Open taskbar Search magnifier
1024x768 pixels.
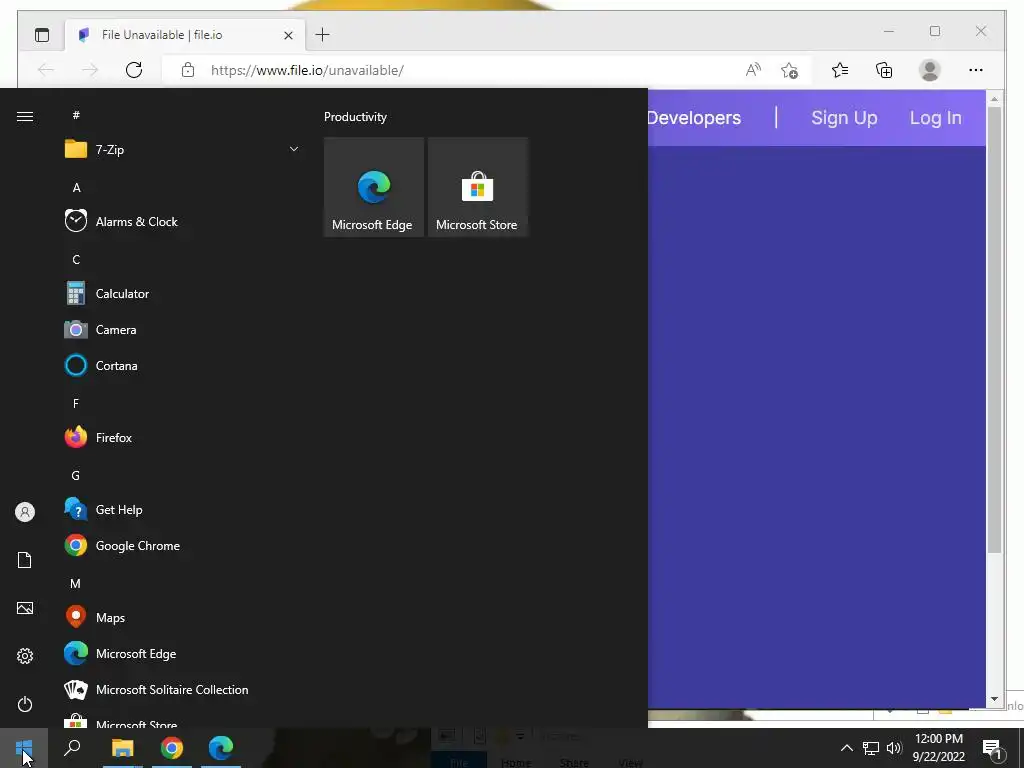(x=72, y=748)
